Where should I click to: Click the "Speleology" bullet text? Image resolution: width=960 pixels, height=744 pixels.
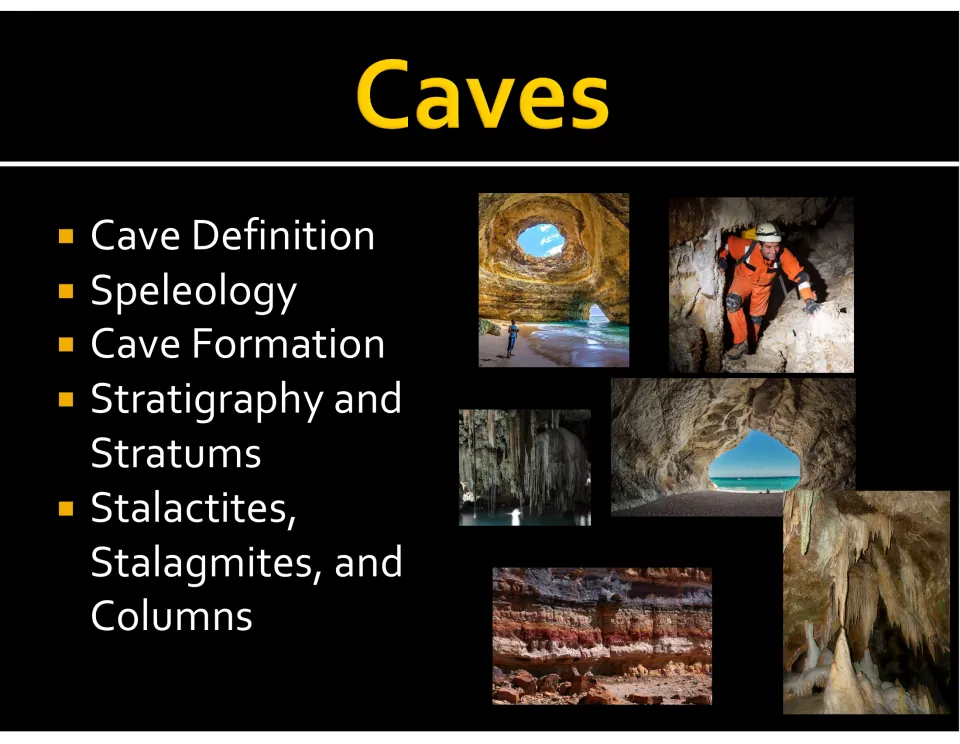pos(193,292)
